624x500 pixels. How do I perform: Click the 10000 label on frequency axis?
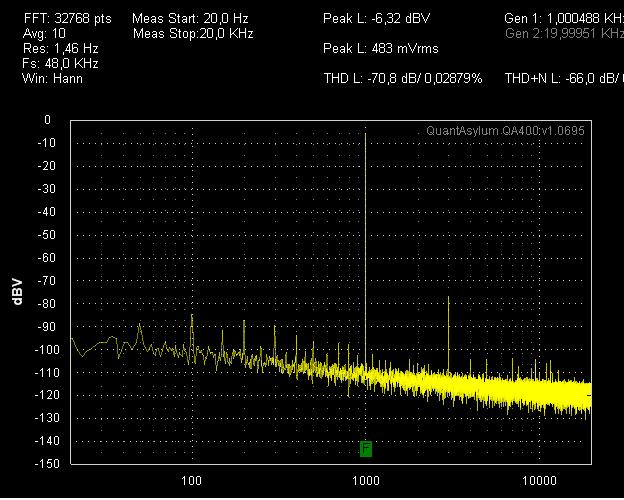click(x=539, y=481)
